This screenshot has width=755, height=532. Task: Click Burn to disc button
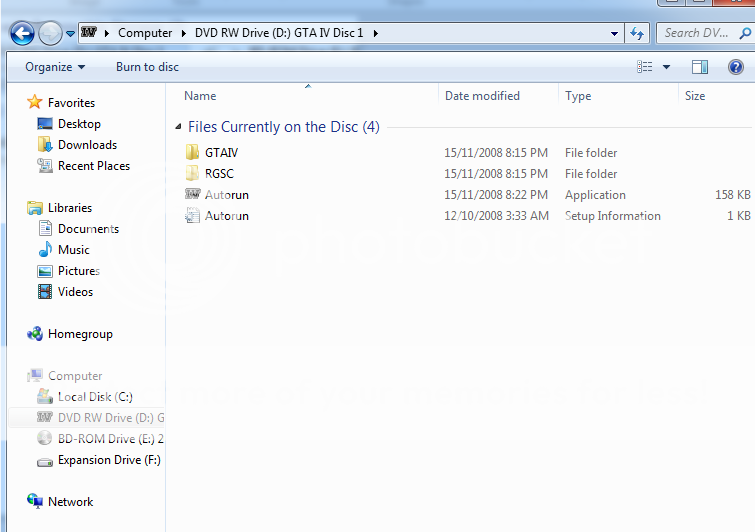pyautogui.click(x=147, y=67)
